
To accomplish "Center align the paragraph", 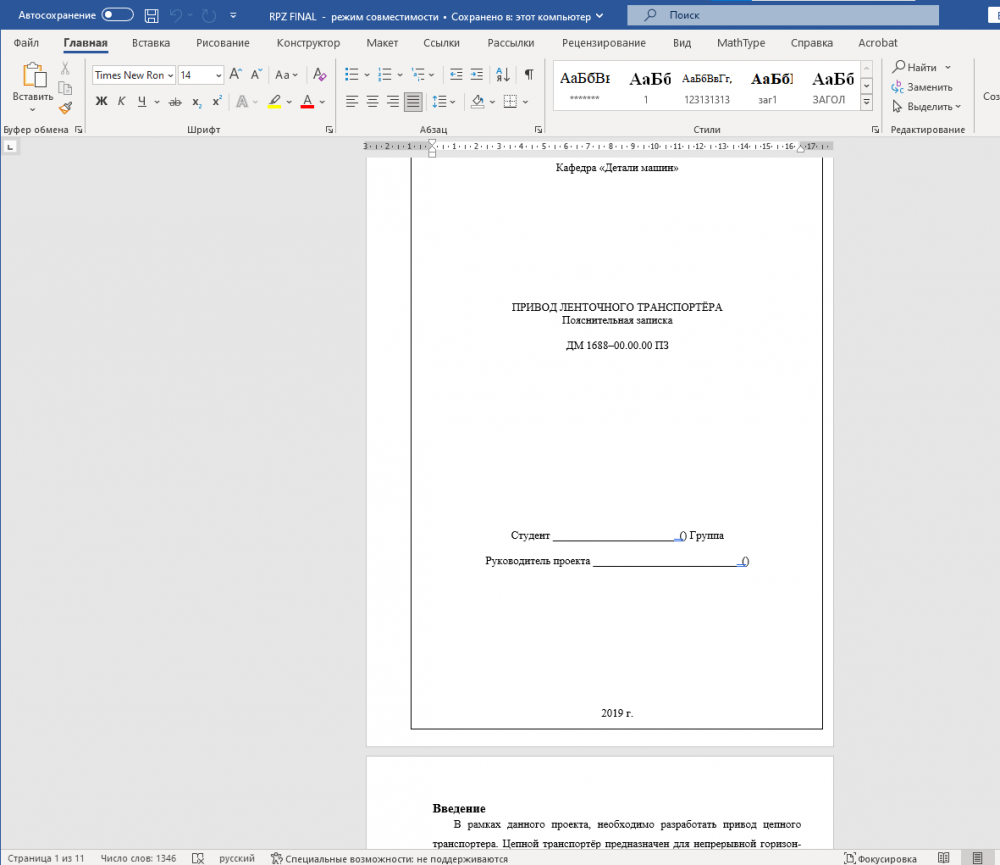I will (372, 102).
